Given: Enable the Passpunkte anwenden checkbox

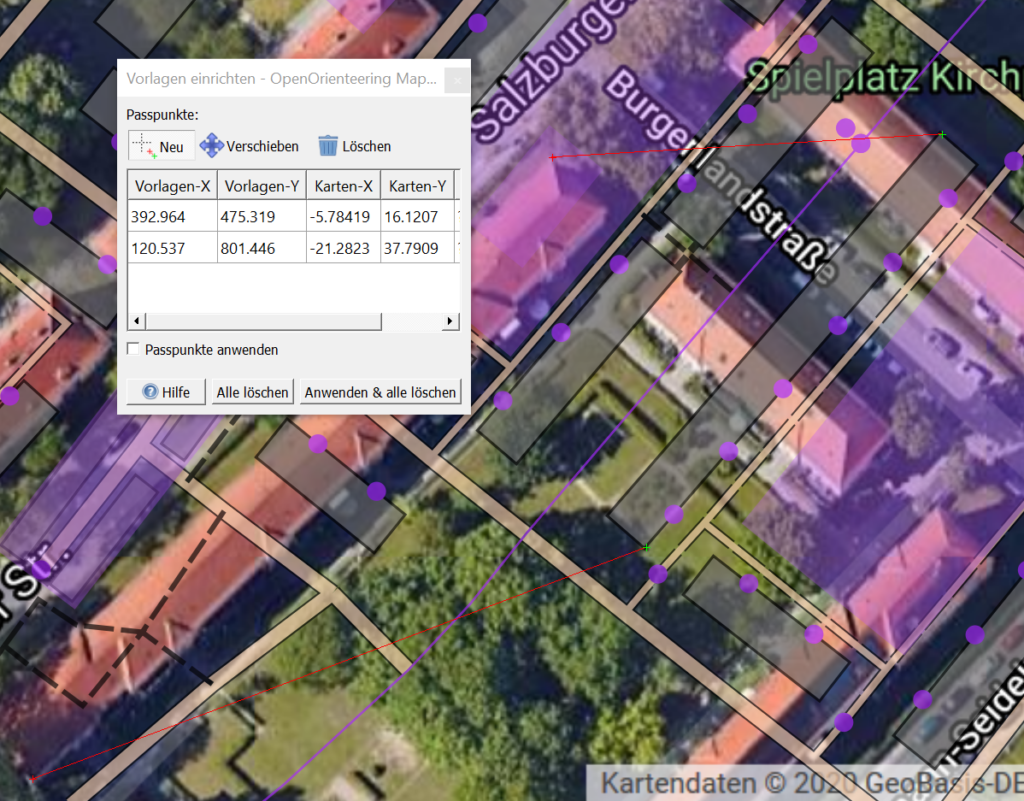Looking at the screenshot, I should pyautogui.click(x=135, y=350).
